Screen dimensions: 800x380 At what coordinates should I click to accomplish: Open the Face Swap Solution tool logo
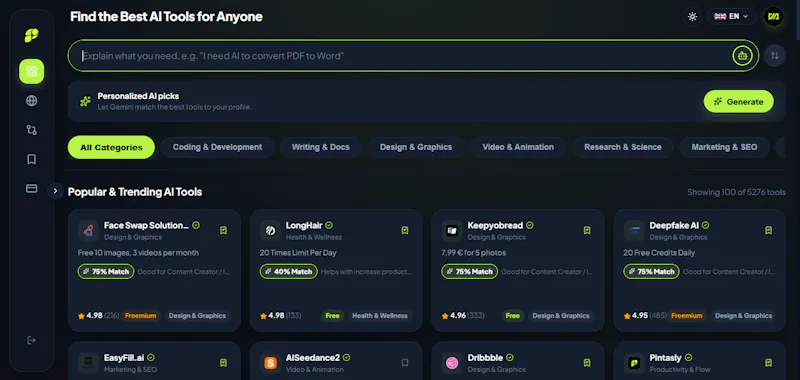pyautogui.click(x=88, y=231)
